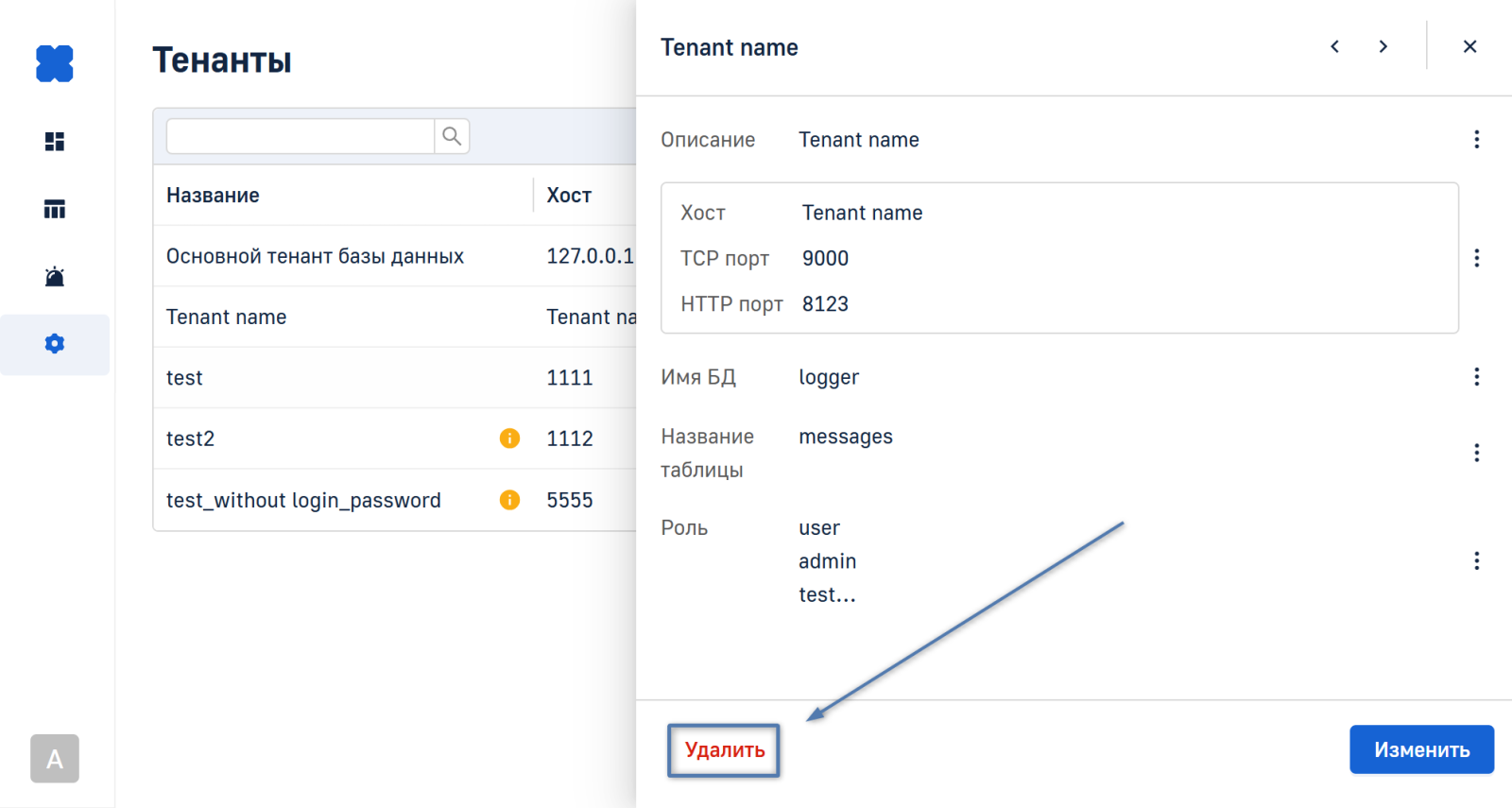Image resolution: width=1512 pixels, height=808 pixels.
Task: Go to next tenant with right chevron
Action: point(1383,46)
